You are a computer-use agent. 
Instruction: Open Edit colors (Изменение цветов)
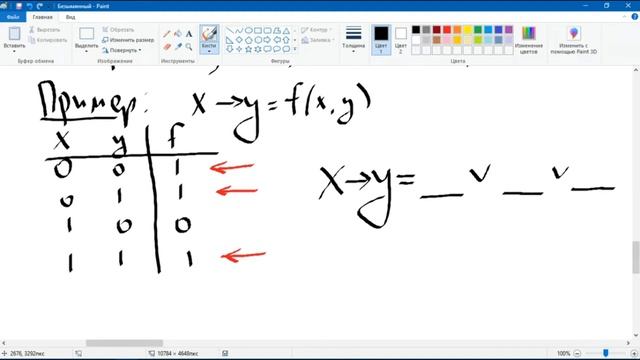(x=529, y=40)
